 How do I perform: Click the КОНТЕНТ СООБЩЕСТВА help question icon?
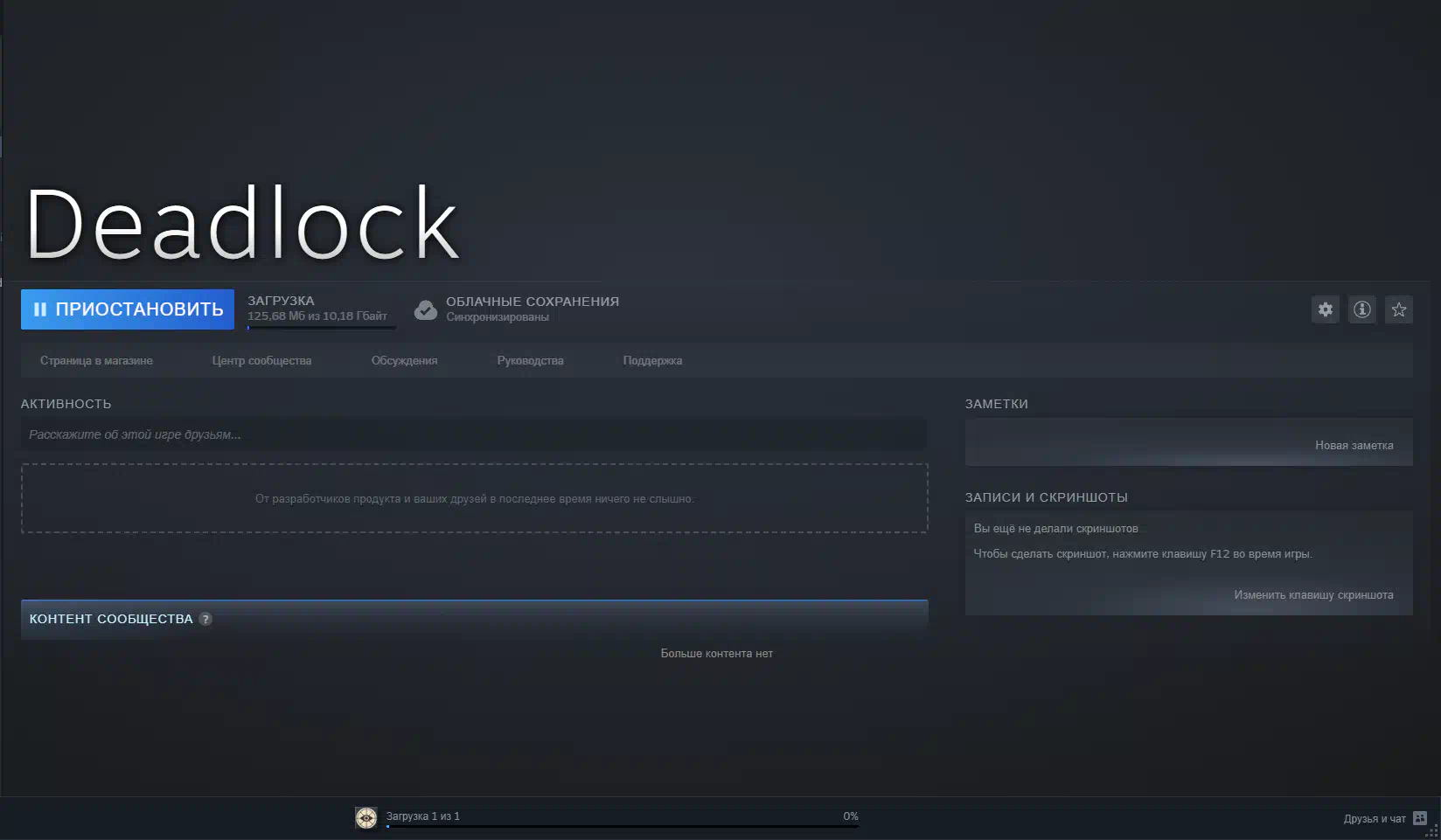pyautogui.click(x=205, y=619)
